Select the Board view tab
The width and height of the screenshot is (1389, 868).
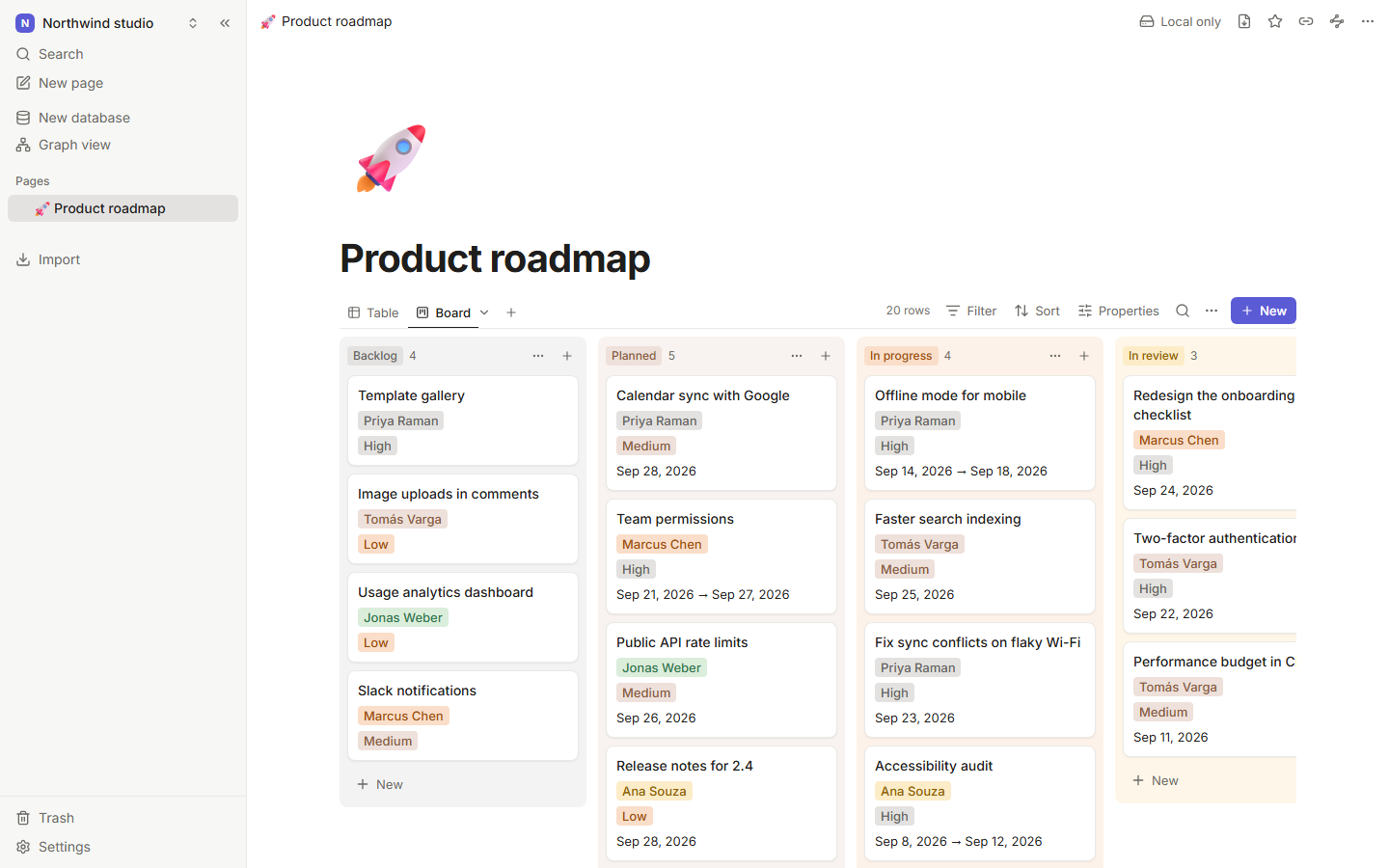click(x=444, y=312)
